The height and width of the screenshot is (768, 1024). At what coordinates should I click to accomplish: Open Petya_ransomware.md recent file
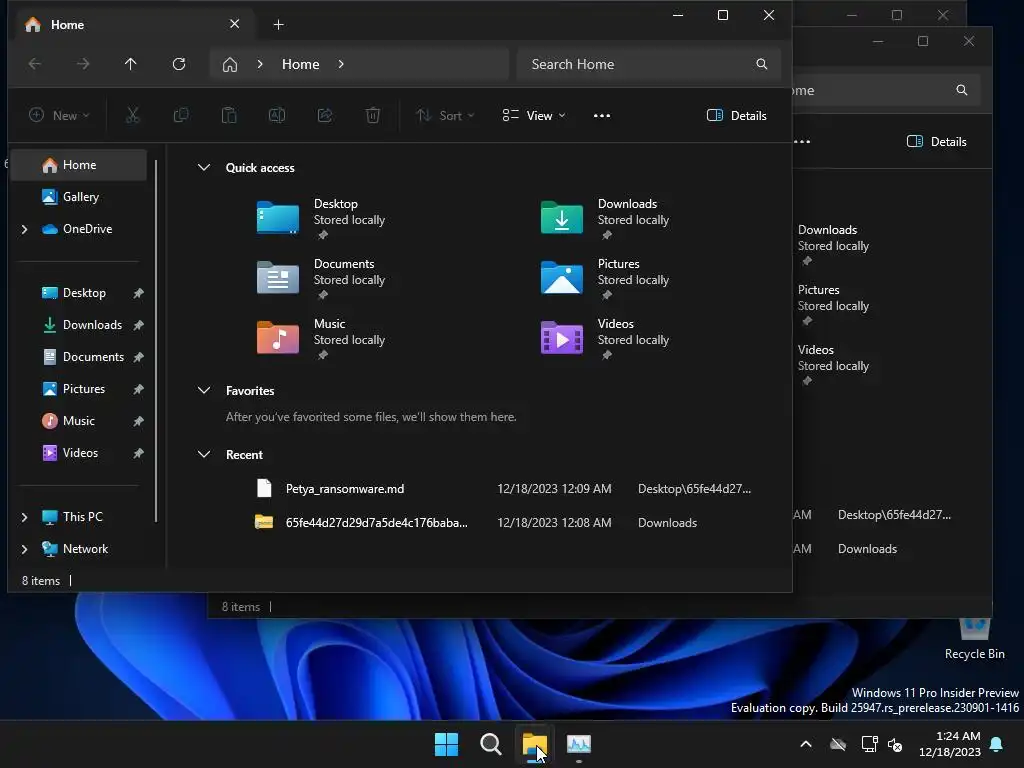(x=503, y=489)
